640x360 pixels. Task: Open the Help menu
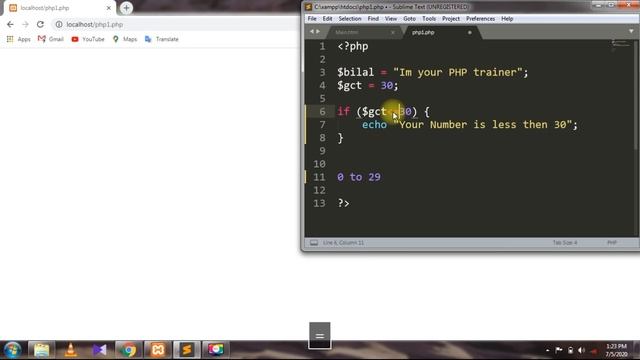pyautogui.click(x=507, y=19)
